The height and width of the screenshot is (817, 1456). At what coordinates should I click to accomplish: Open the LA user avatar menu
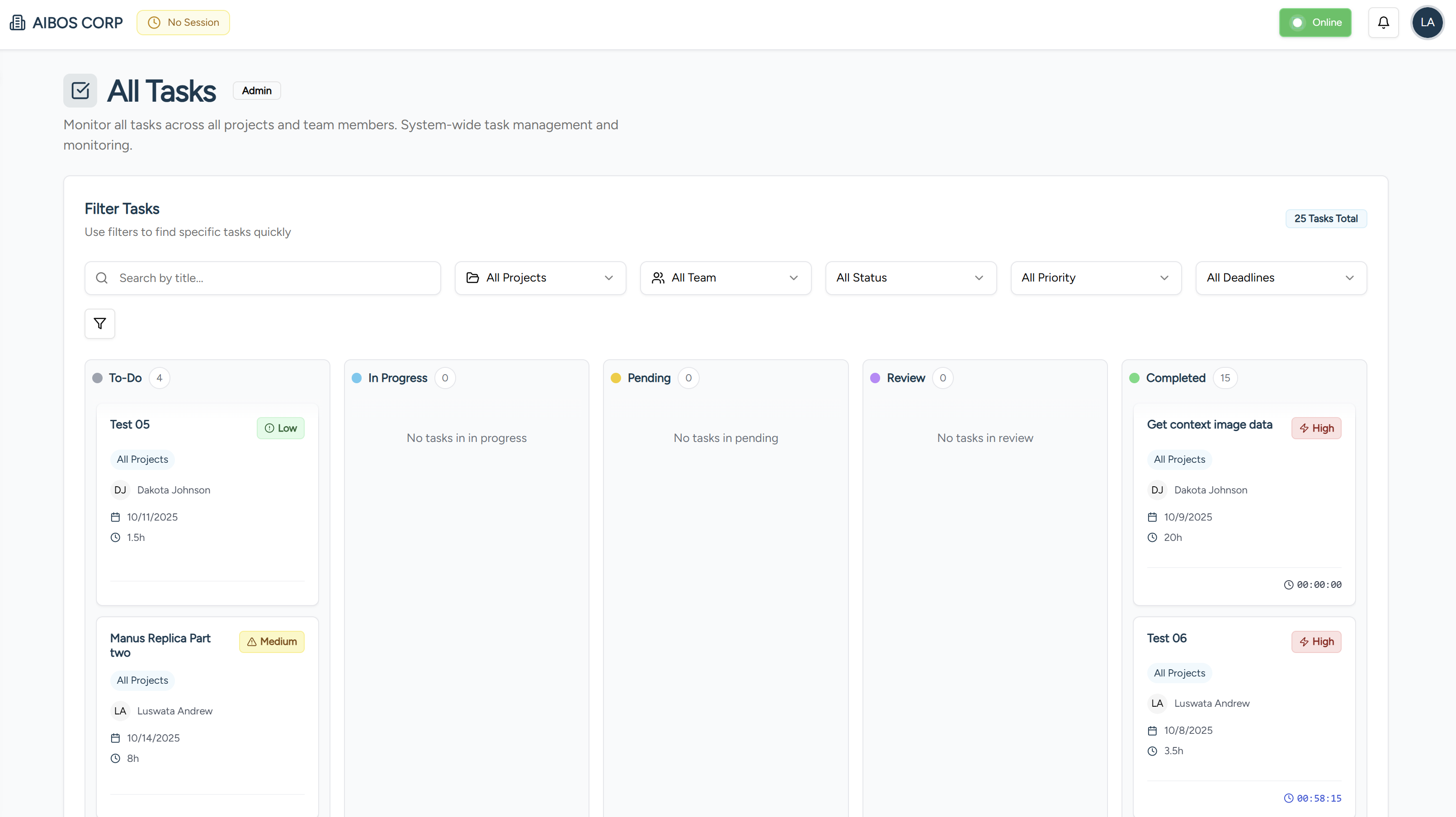point(1427,23)
